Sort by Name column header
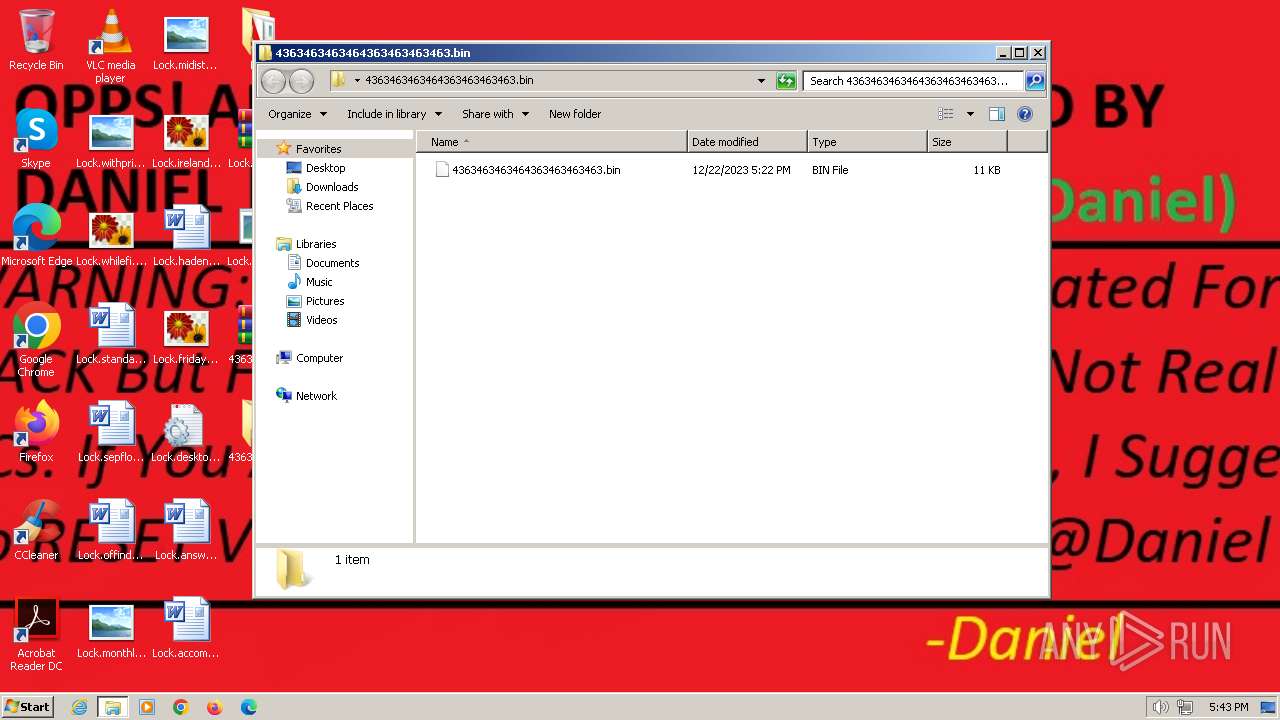 (552, 142)
